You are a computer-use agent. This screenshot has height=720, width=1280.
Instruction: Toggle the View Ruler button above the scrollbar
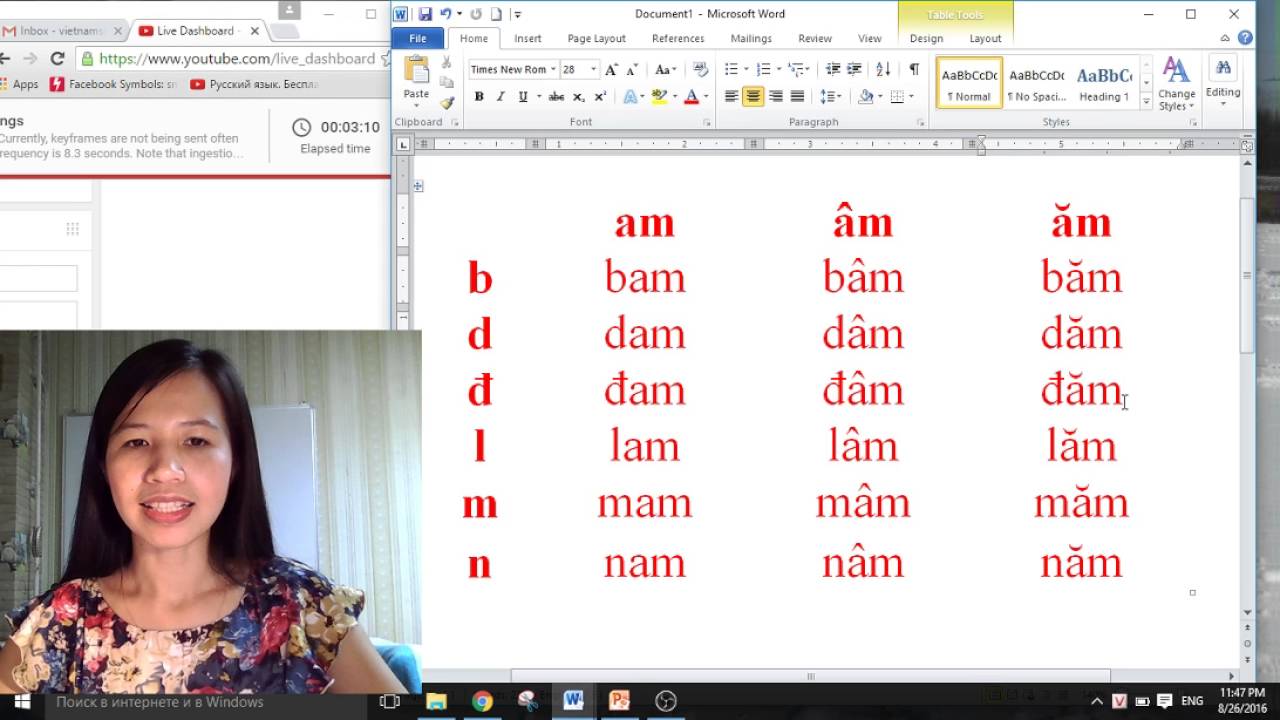tap(1247, 147)
